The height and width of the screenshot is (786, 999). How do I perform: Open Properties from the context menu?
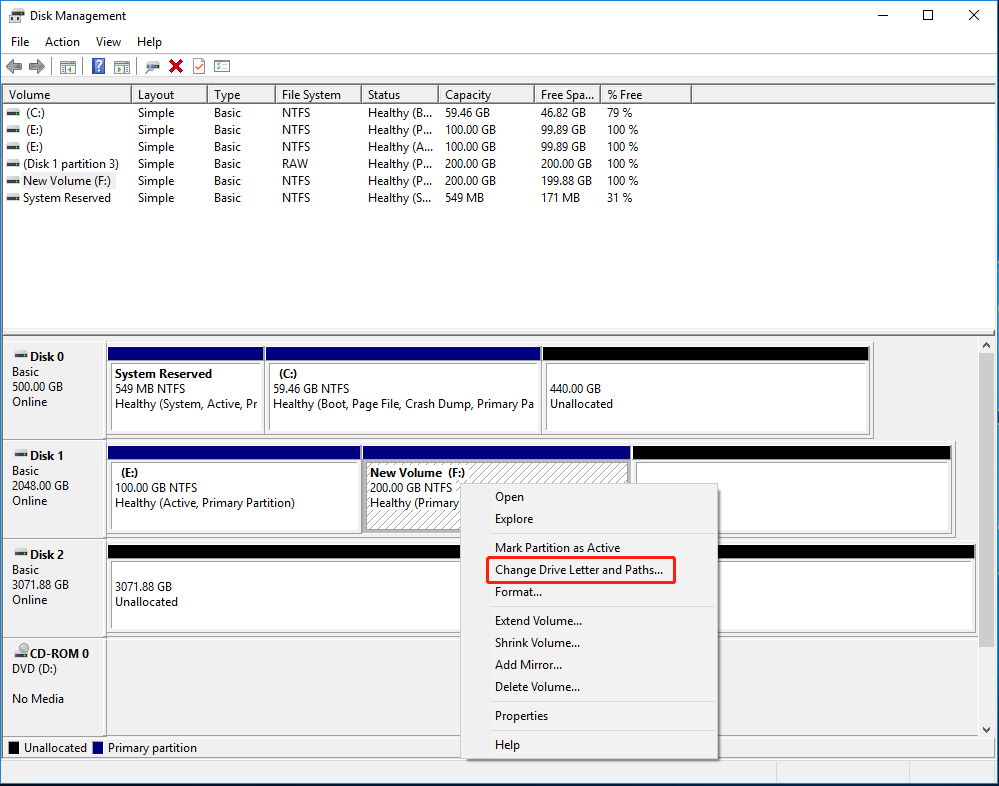(x=589, y=716)
